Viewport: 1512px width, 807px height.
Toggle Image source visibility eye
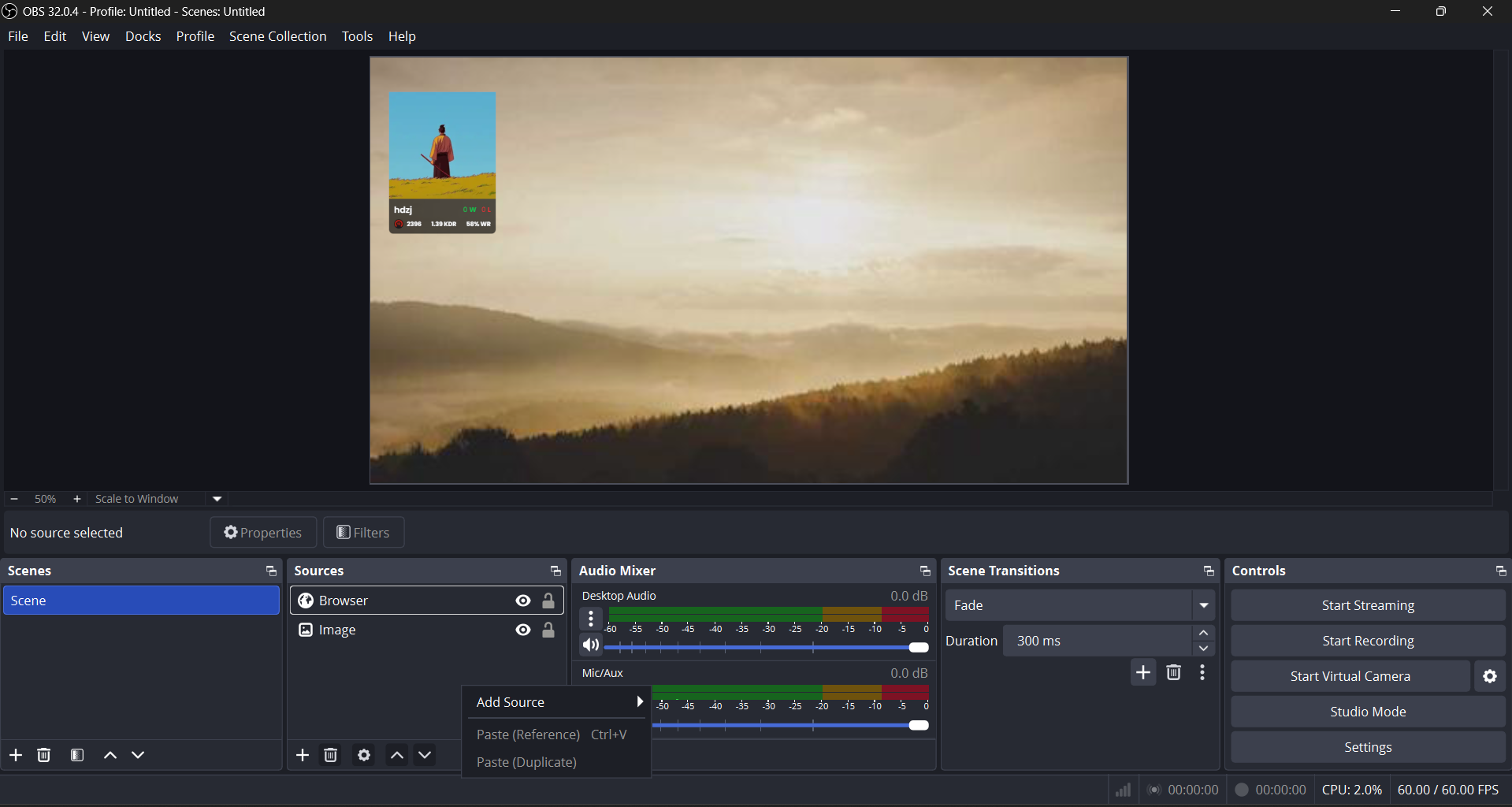tap(523, 630)
